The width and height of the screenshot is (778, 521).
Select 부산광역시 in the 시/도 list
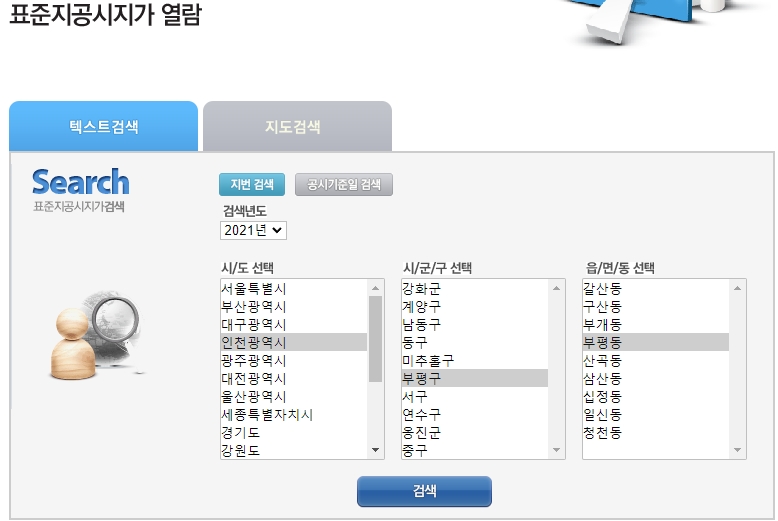[294, 306]
